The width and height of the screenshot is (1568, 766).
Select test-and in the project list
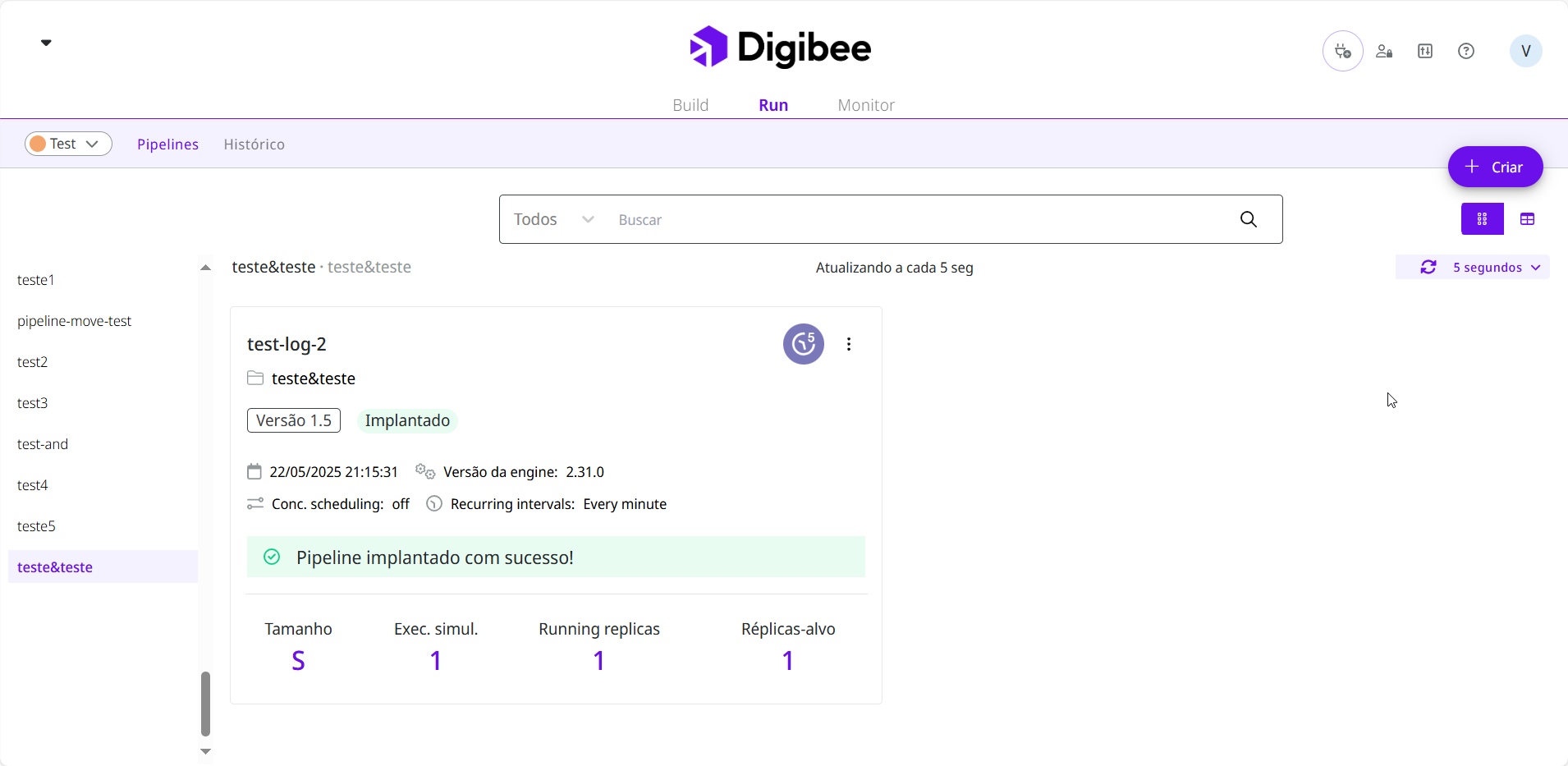pyautogui.click(x=43, y=444)
